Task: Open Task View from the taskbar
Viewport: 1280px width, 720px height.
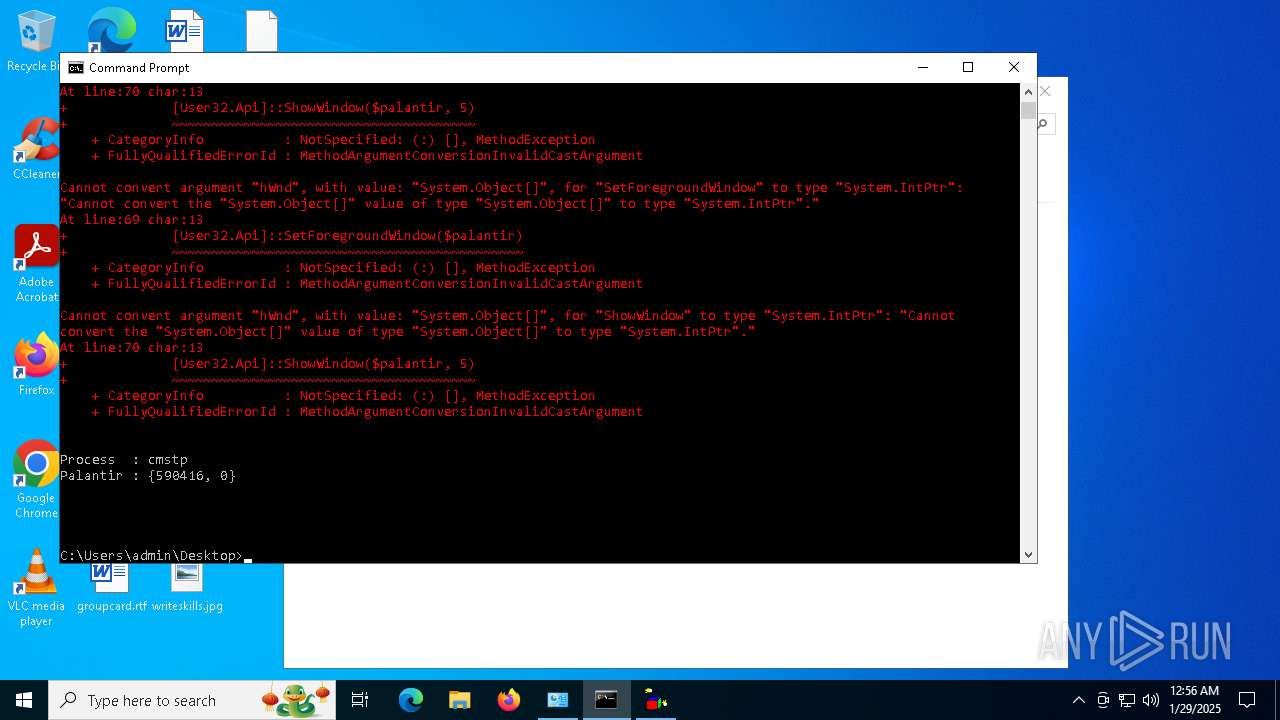Action: (x=360, y=700)
